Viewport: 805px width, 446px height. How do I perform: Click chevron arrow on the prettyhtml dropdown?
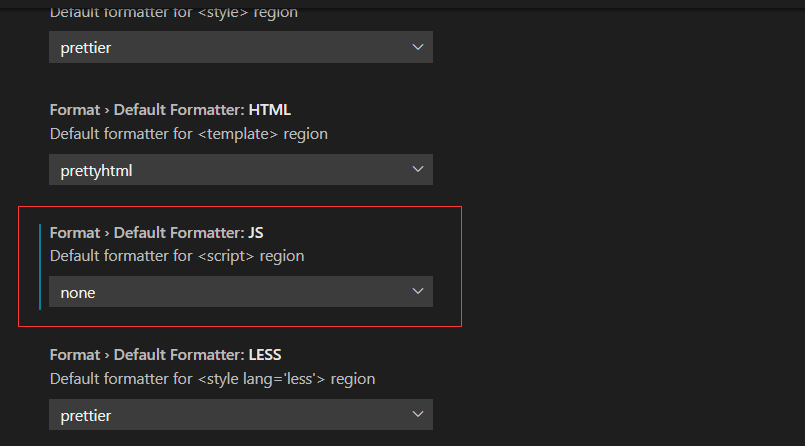pos(418,170)
